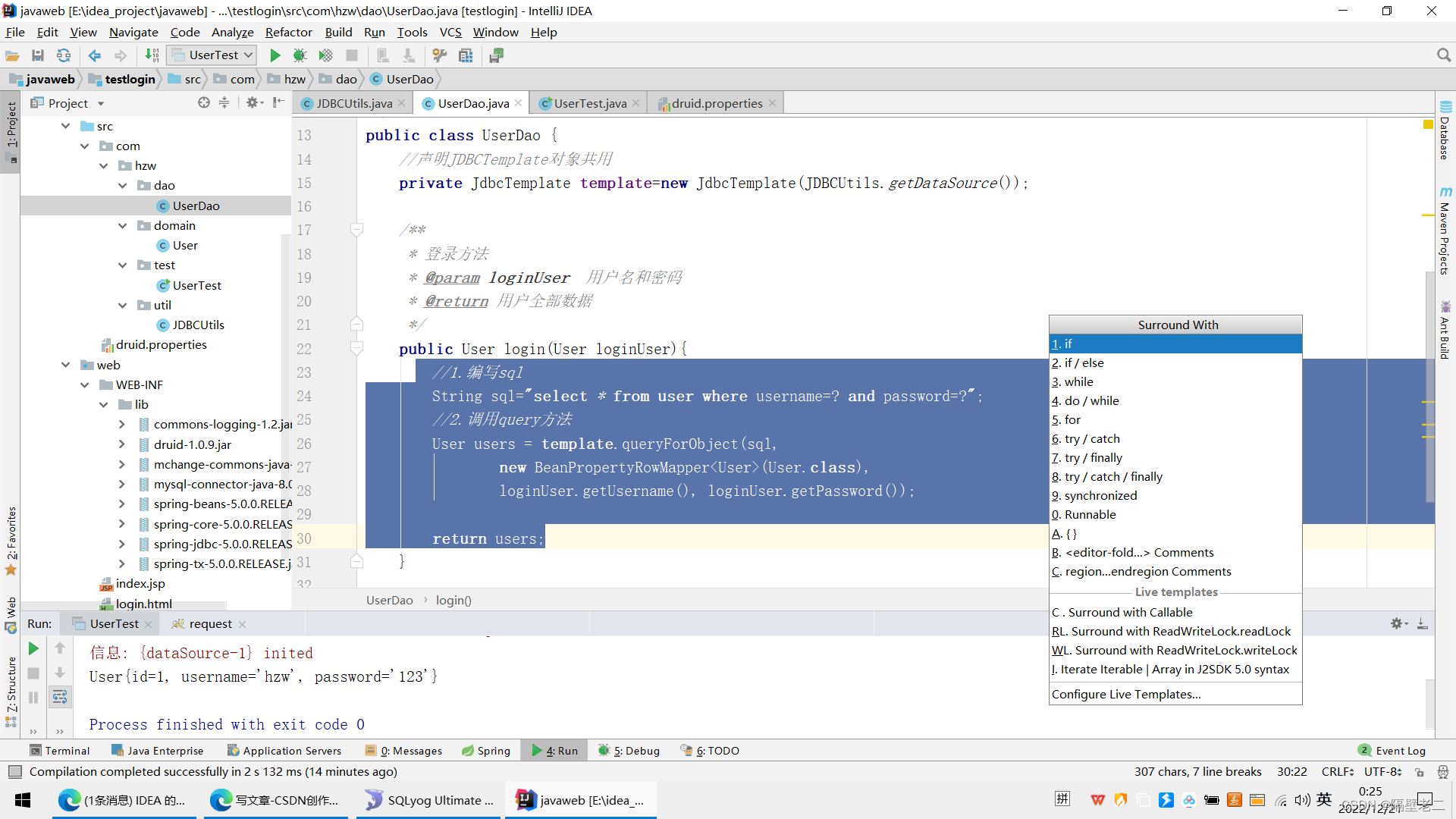Click the yellow inspection status indicator
The width and height of the screenshot is (1456, 819).
tap(1428, 124)
